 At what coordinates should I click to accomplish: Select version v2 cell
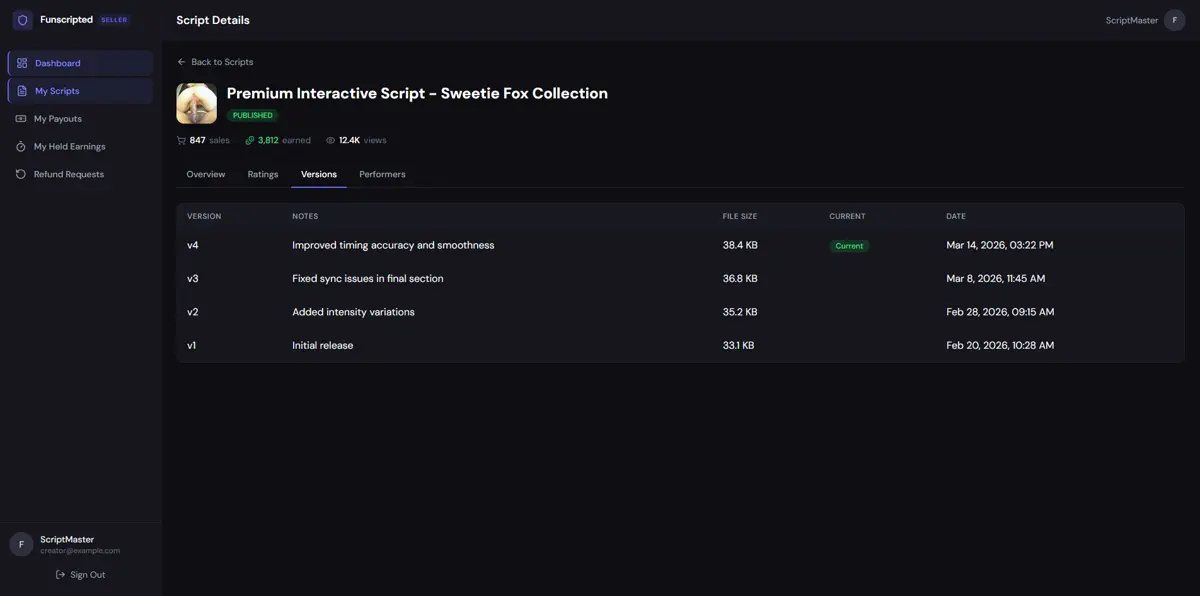(193, 312)
